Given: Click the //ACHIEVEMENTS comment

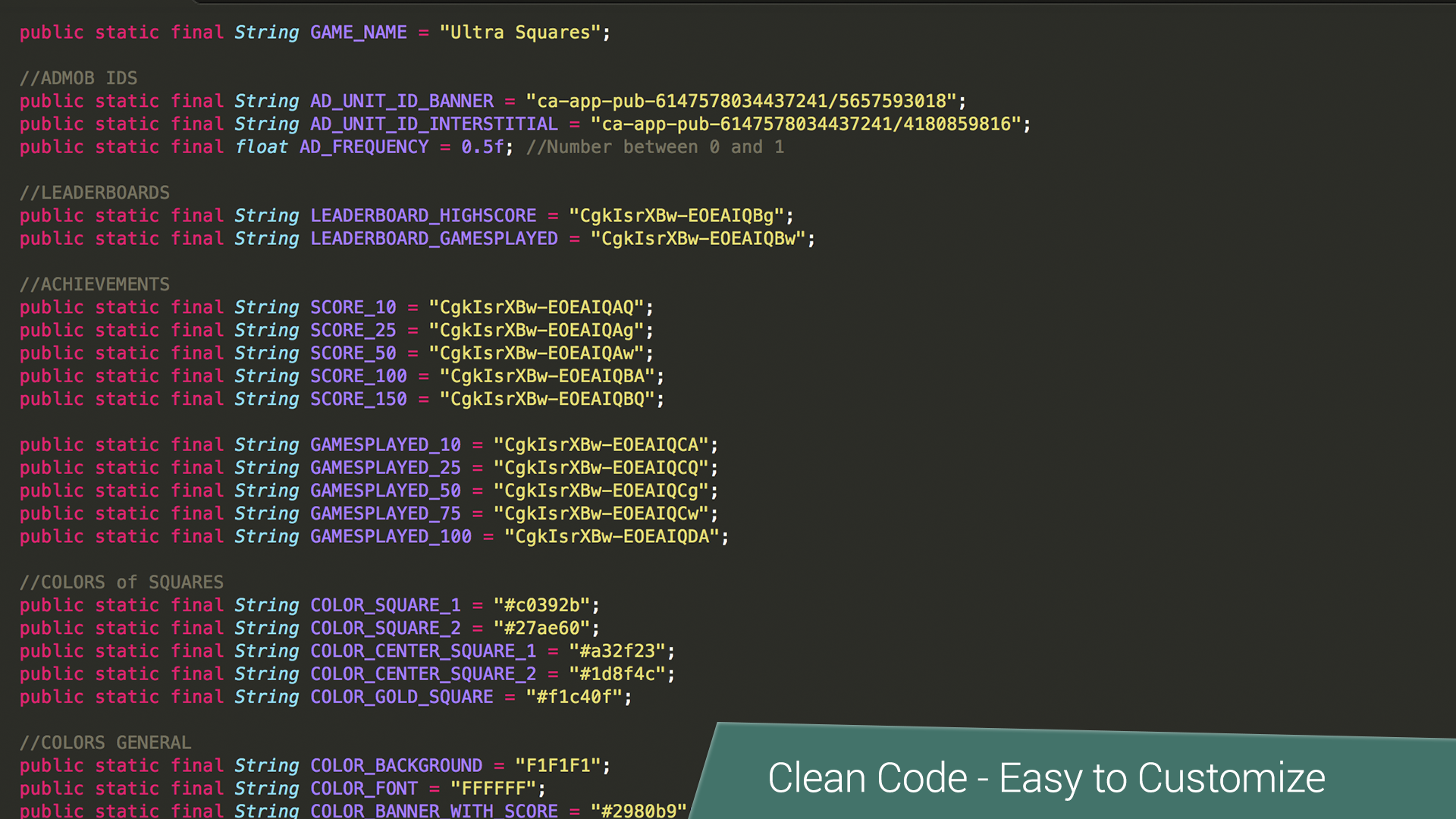Looking at the screenshot, I should [94, 284].
